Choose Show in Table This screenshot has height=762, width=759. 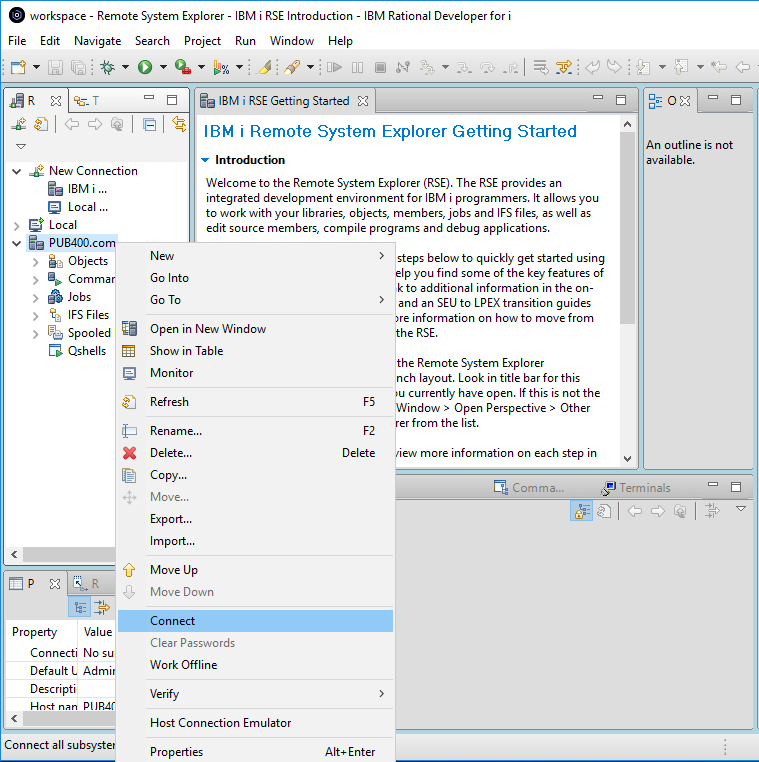pos(255,351)
